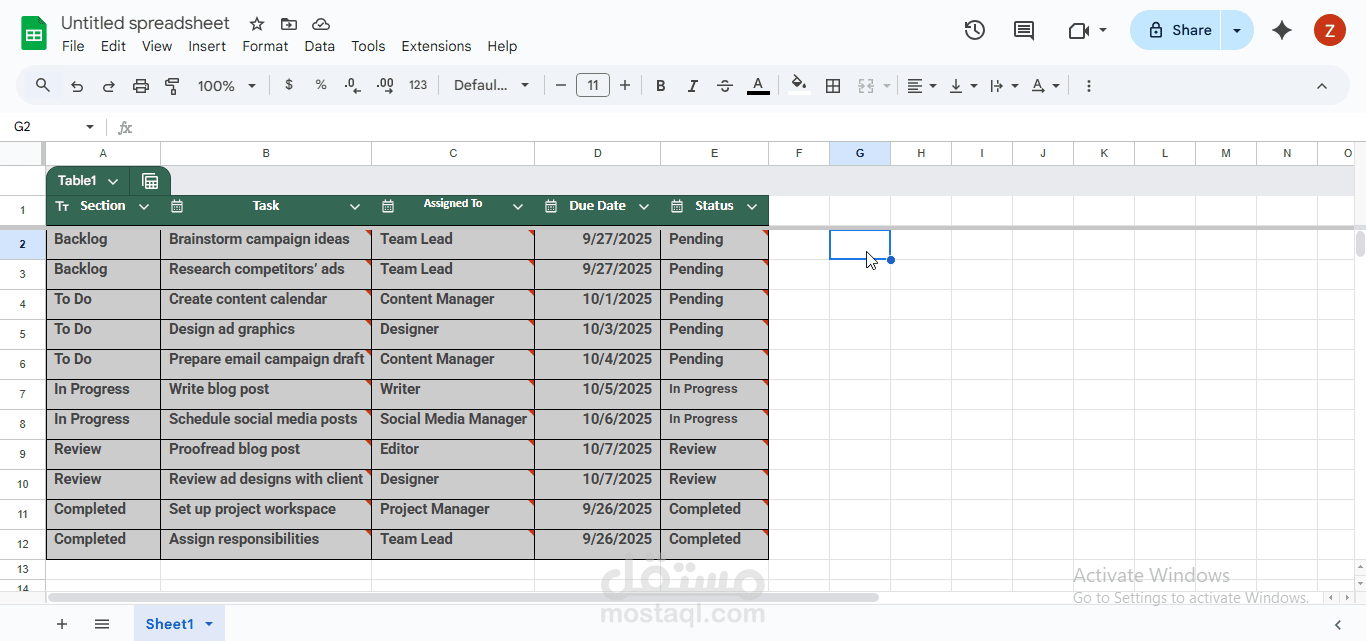This screenshot has width=1366, height=641.
Task: Click the paint format icon
Action: click(172, 86)
